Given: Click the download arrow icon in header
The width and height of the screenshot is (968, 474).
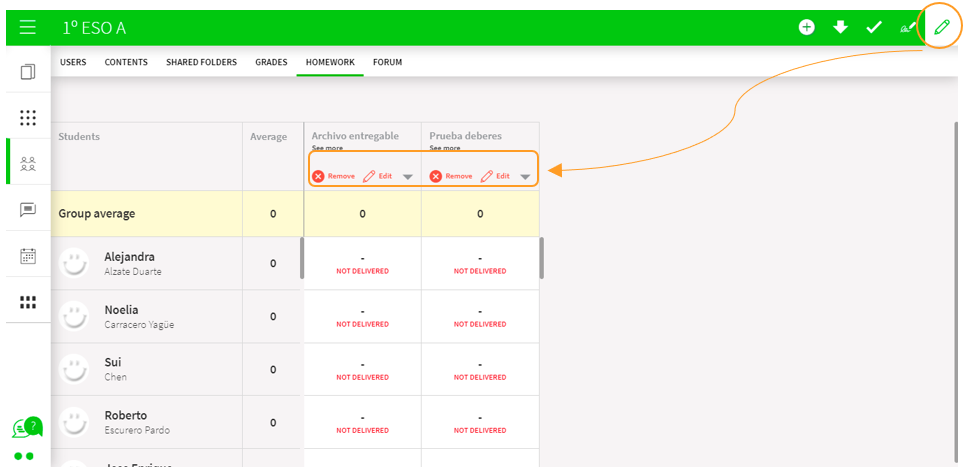Looking at the screenshot, I should click(840, 27).
